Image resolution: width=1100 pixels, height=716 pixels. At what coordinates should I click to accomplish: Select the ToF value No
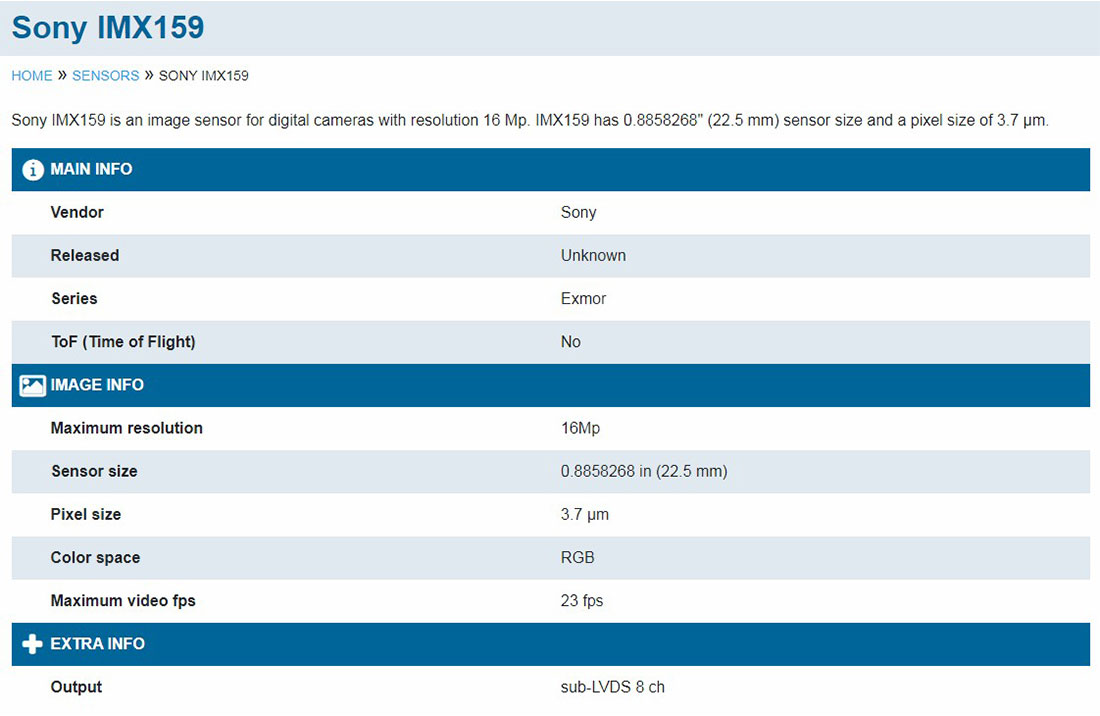point(570,342)
